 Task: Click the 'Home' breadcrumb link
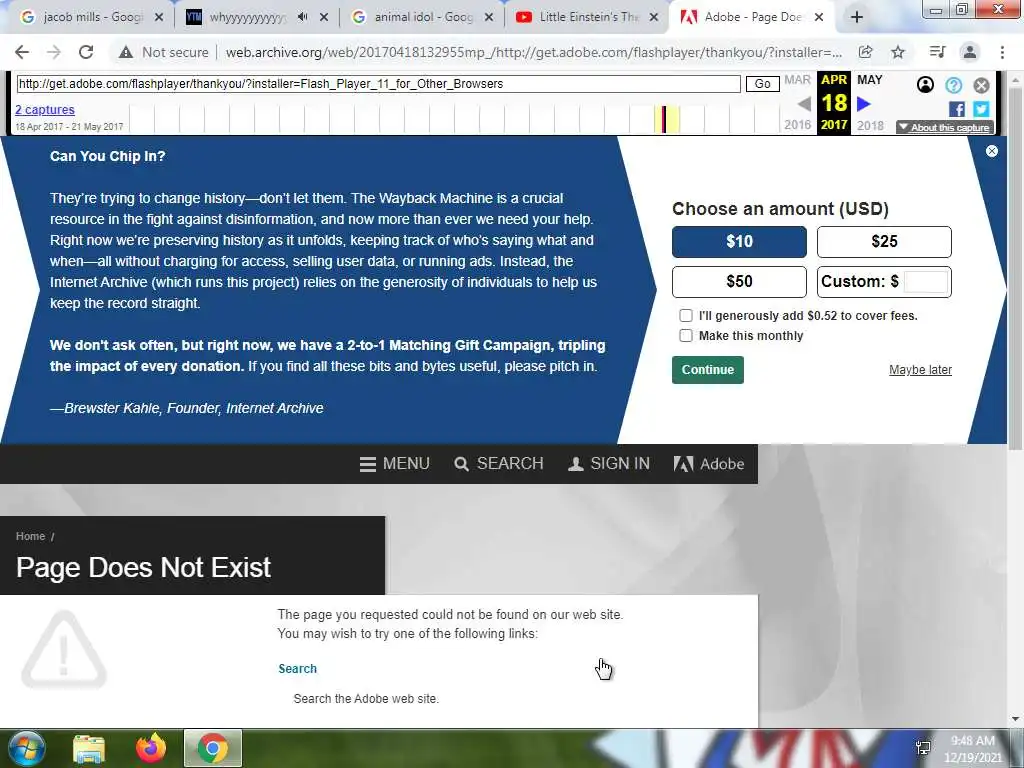click(30, 536)
